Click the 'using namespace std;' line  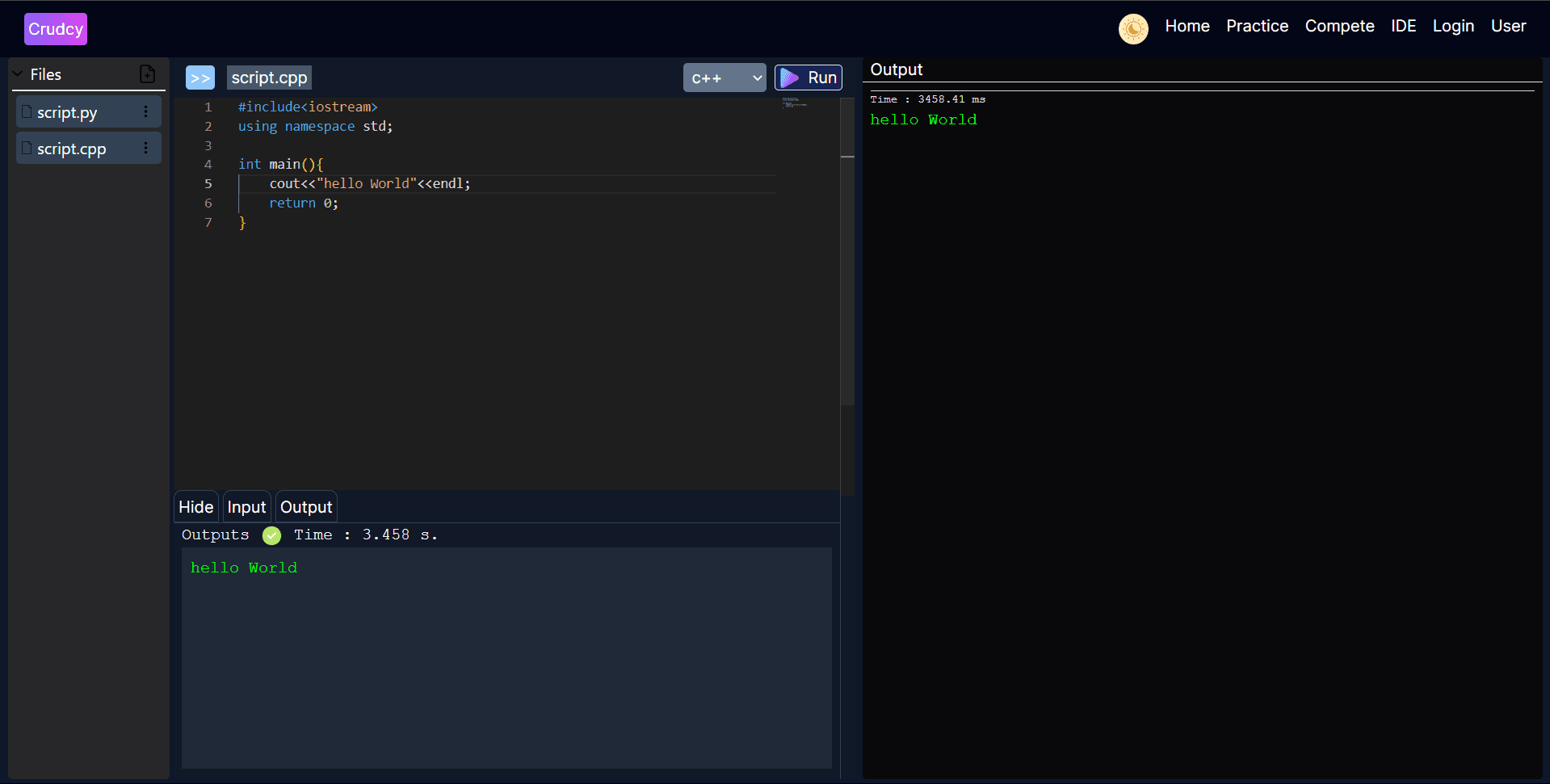[315, 126]
